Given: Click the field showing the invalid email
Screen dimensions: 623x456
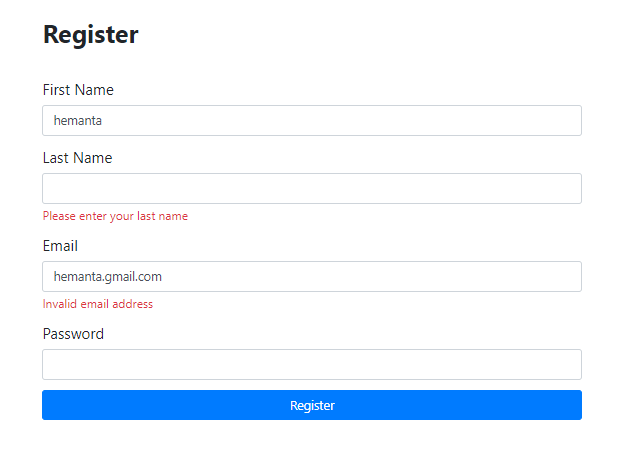Looking at the screenshot, I should click(x=311, y=277).
